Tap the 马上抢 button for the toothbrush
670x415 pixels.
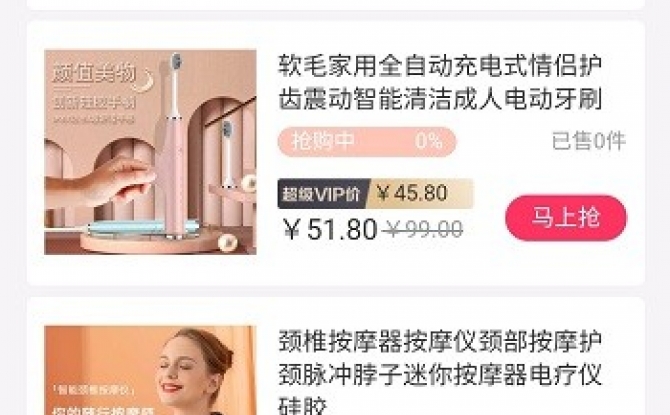pos(566,218)
